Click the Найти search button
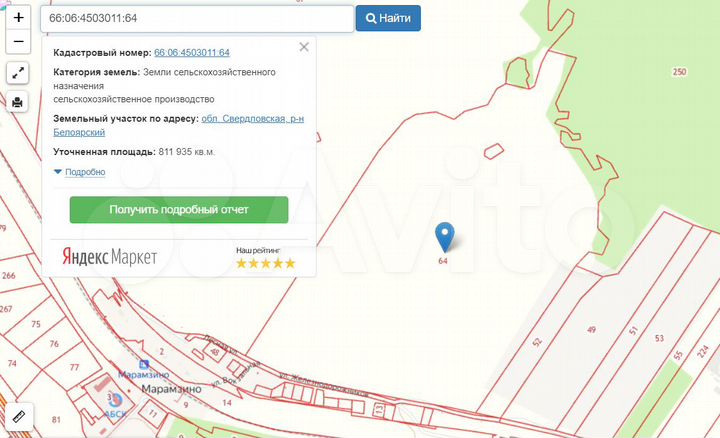Viewport: 720px width, 438px height. click(x=388, y=18)
